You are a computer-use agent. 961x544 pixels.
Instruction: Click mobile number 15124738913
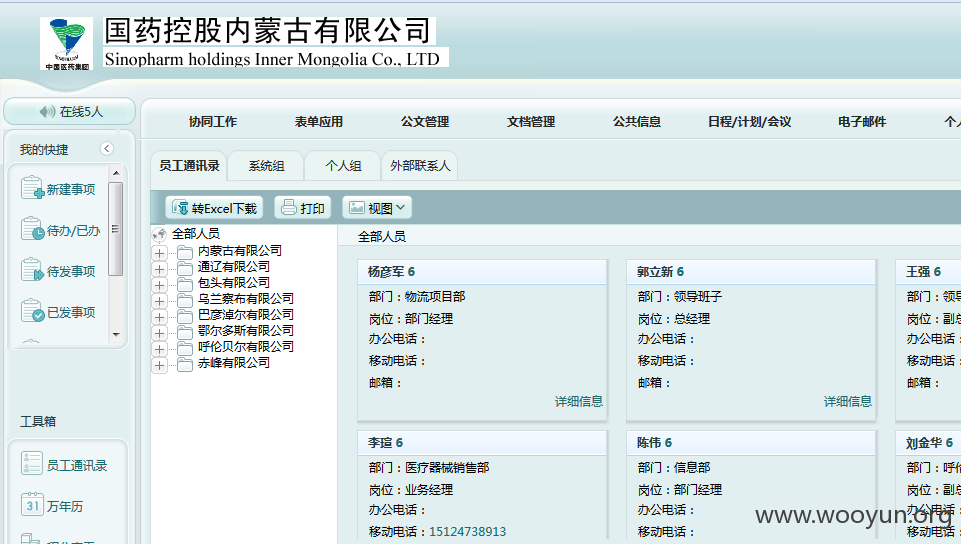(468, 532)
